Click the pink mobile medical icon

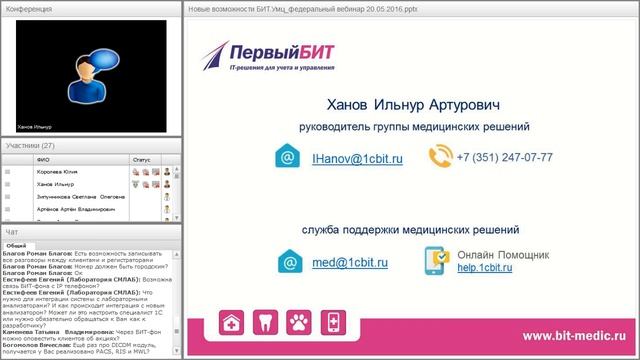tap(333, 322)
